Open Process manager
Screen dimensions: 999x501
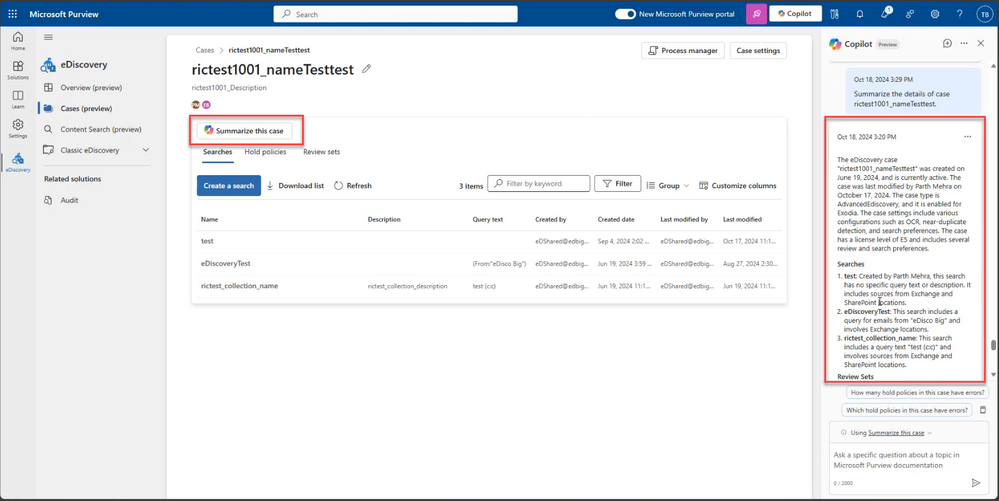[x=683, y=50]
